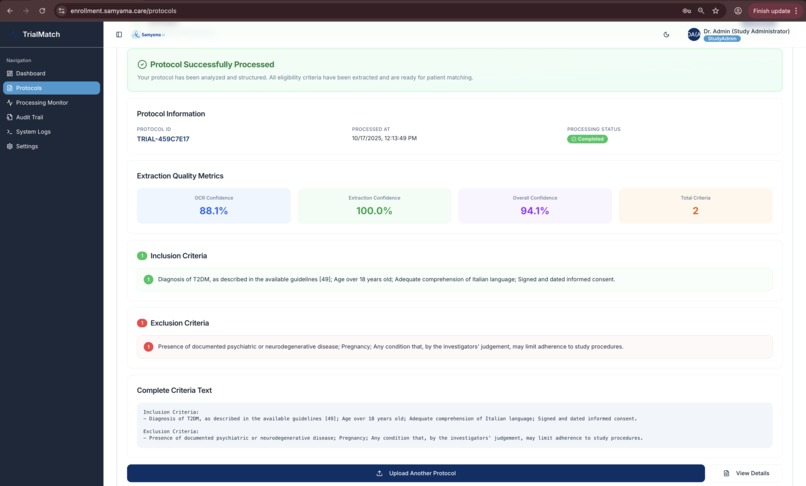Click the Samyama logo in header

148,34
